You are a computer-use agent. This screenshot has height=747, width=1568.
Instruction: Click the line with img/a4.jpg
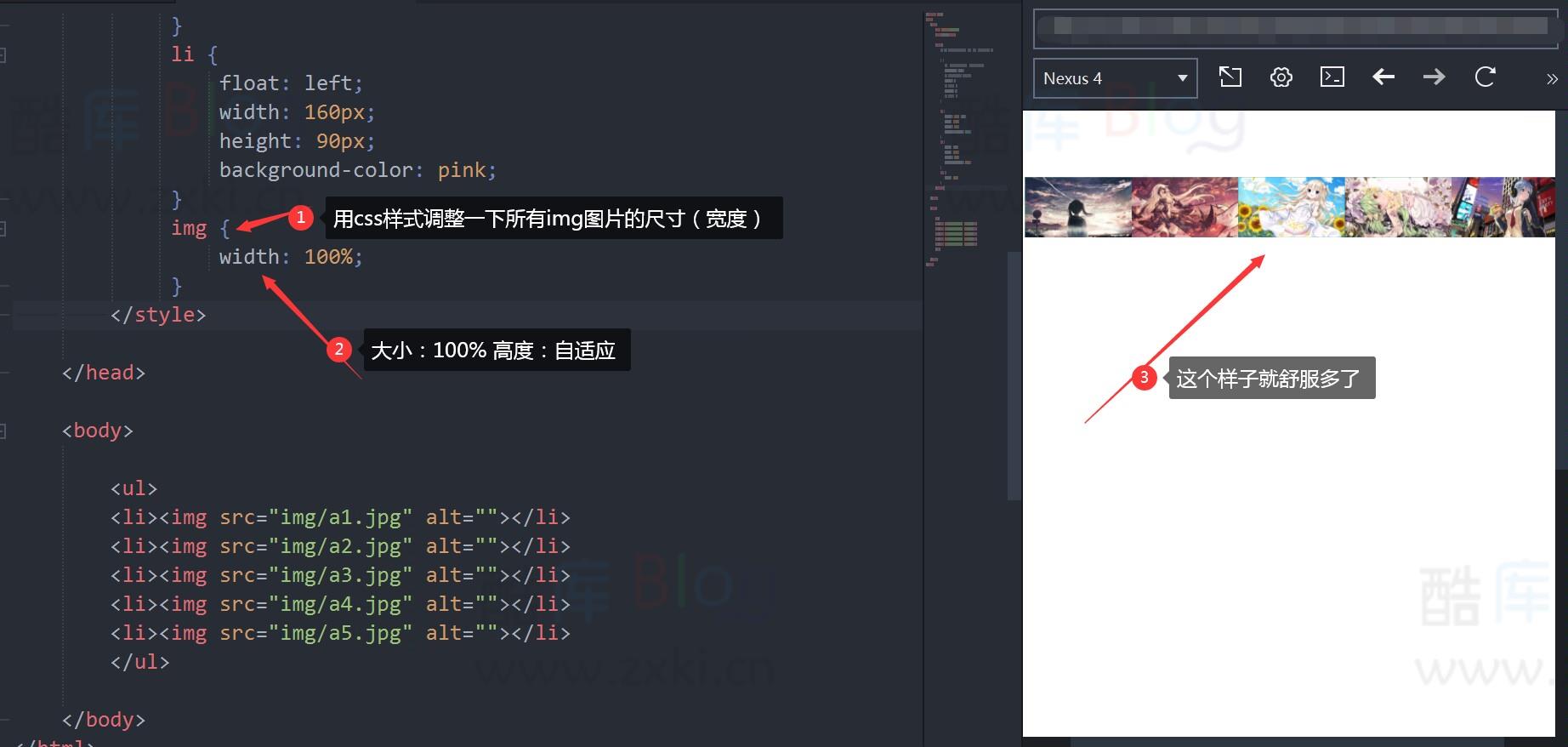tap(340, 604)
